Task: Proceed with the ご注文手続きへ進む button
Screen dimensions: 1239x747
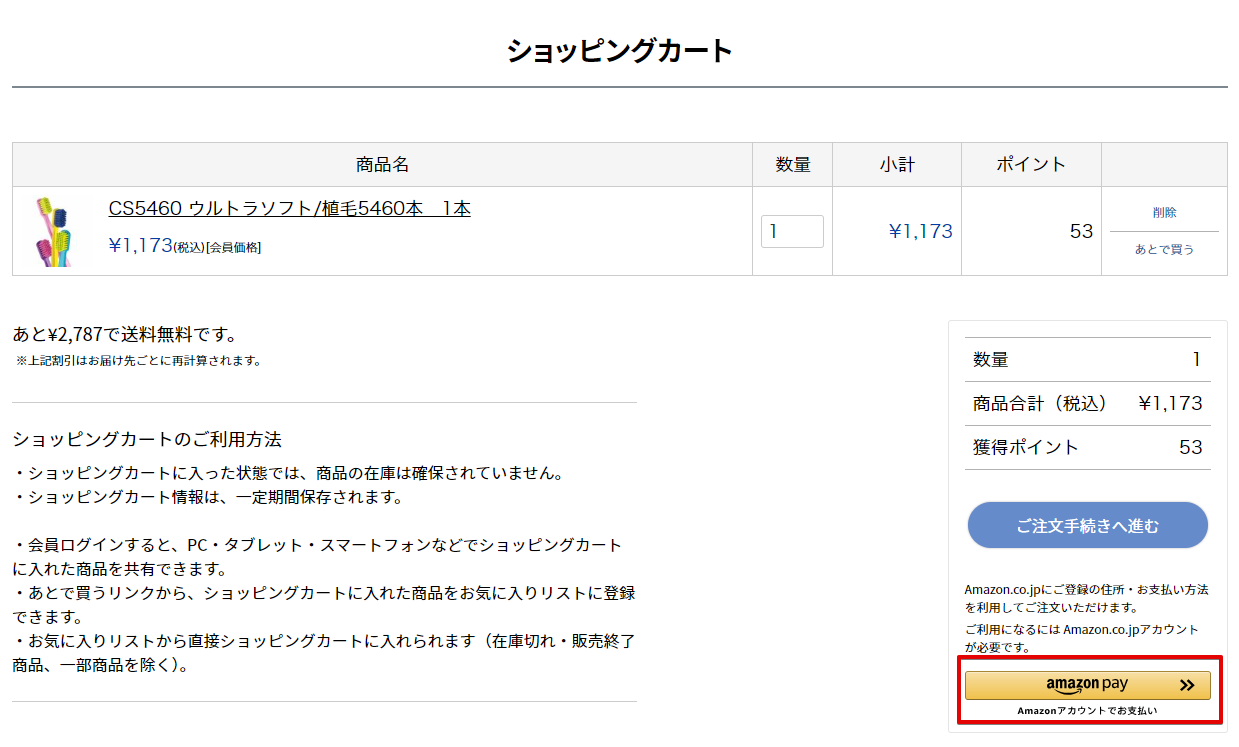Action: tap(1087, 525)
